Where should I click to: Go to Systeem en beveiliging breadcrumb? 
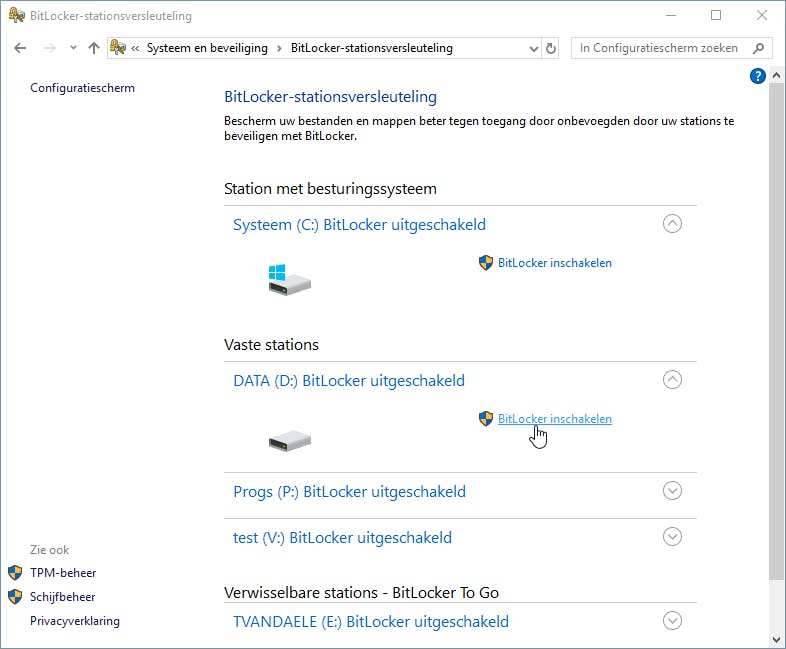click(x=209, y=48)
